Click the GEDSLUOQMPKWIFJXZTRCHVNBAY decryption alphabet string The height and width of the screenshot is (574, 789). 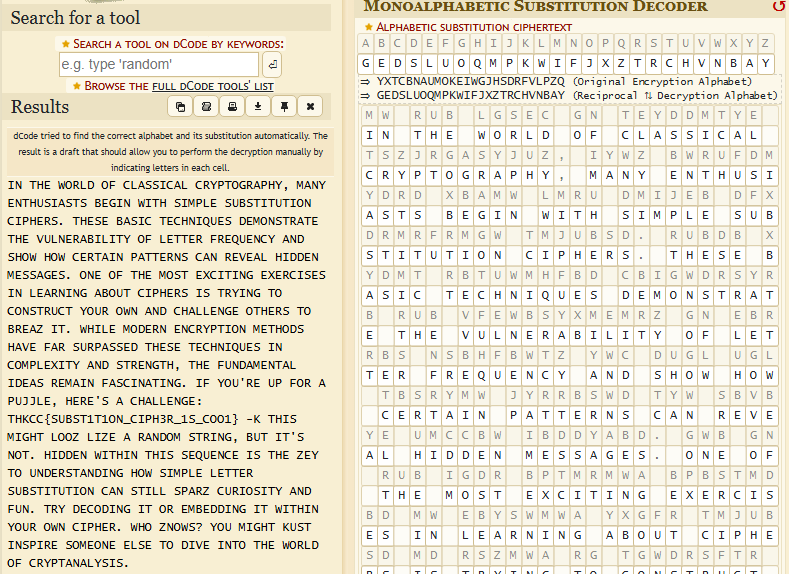click(x=470, y=95)
